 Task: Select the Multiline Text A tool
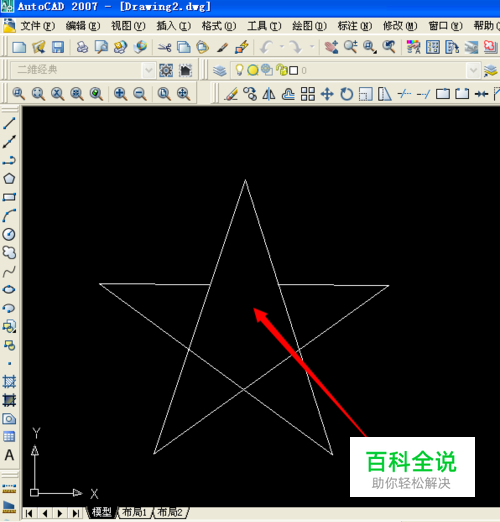tap(9, 455)
